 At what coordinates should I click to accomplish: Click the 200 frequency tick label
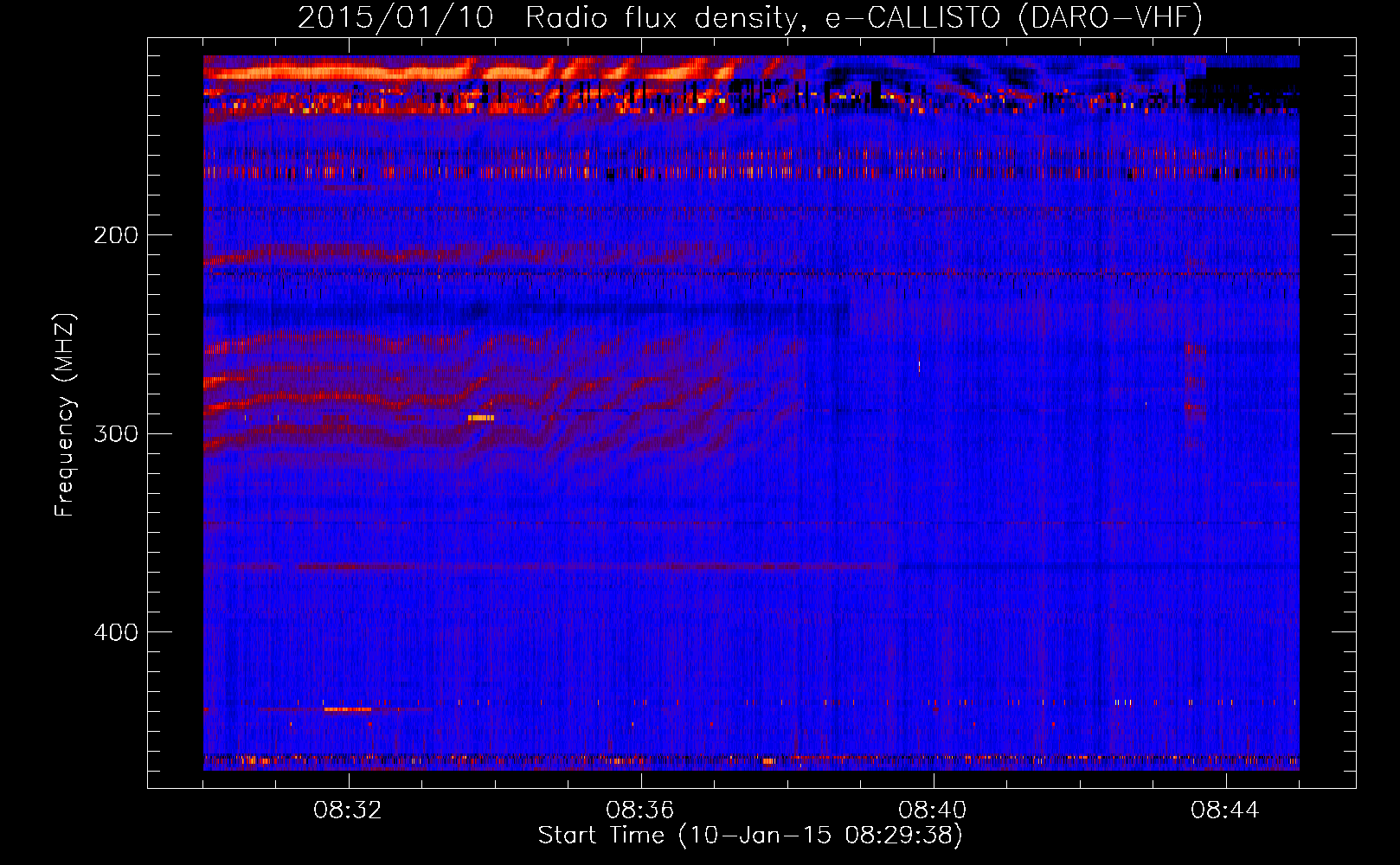(x=116, y=235)
